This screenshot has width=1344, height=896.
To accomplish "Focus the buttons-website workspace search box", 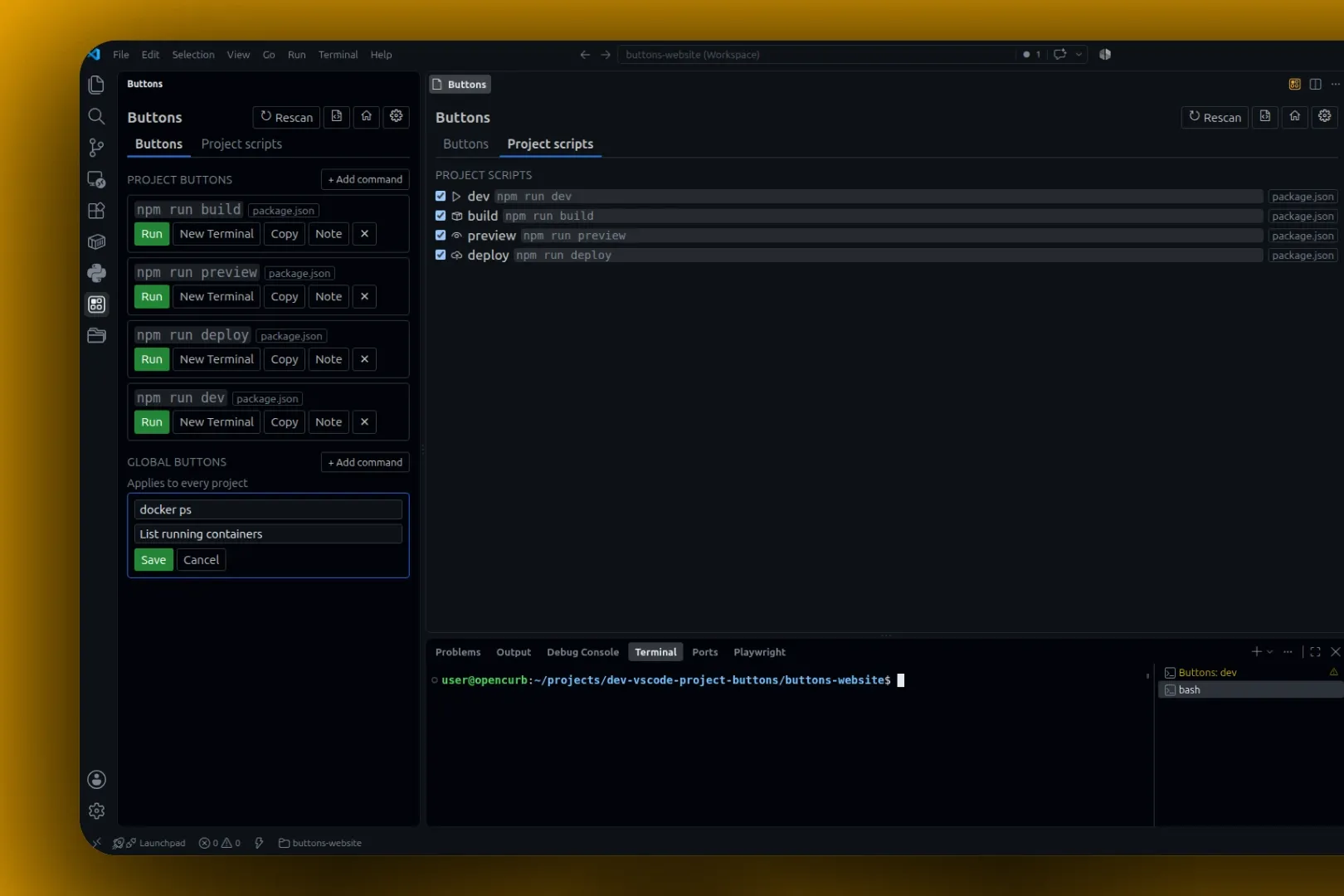I will (817, 55).
